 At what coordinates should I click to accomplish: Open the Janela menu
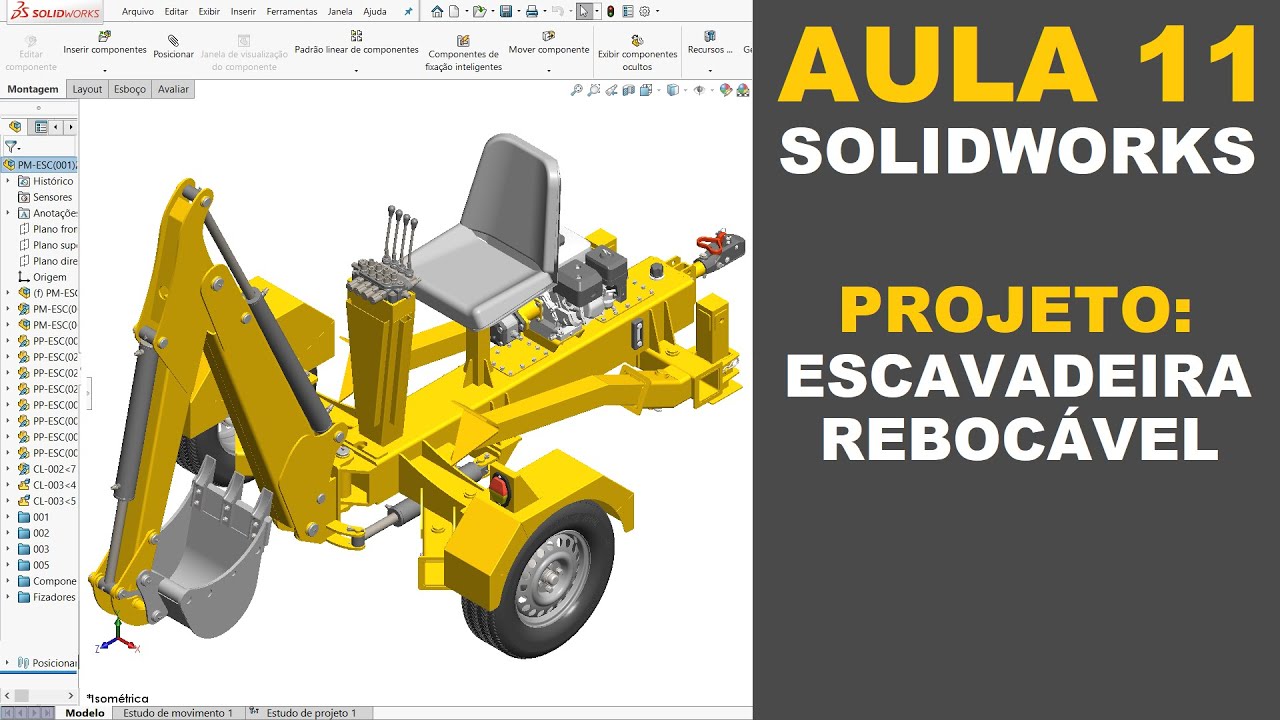340,12
